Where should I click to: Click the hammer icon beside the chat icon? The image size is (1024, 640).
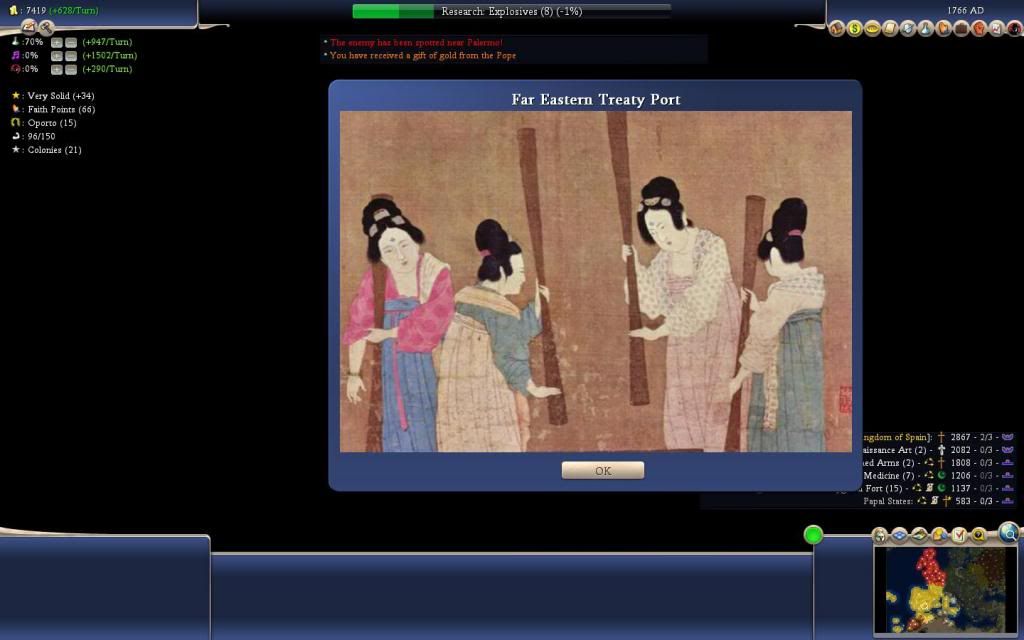tap(46, 28)
